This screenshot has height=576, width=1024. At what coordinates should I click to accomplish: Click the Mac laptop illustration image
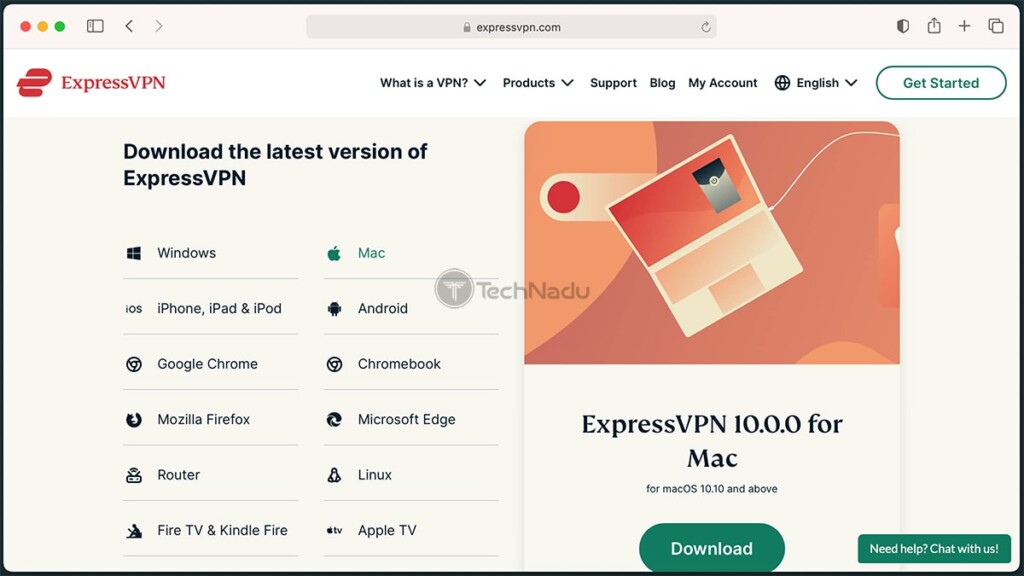[x=712, y=242]
